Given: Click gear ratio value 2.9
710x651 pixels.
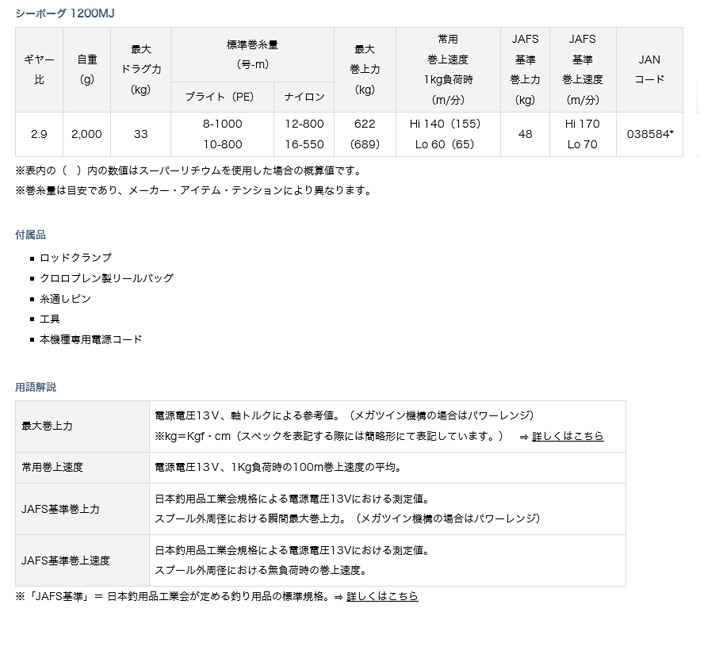Looking at the screenshot, I should tap(39, 134).
